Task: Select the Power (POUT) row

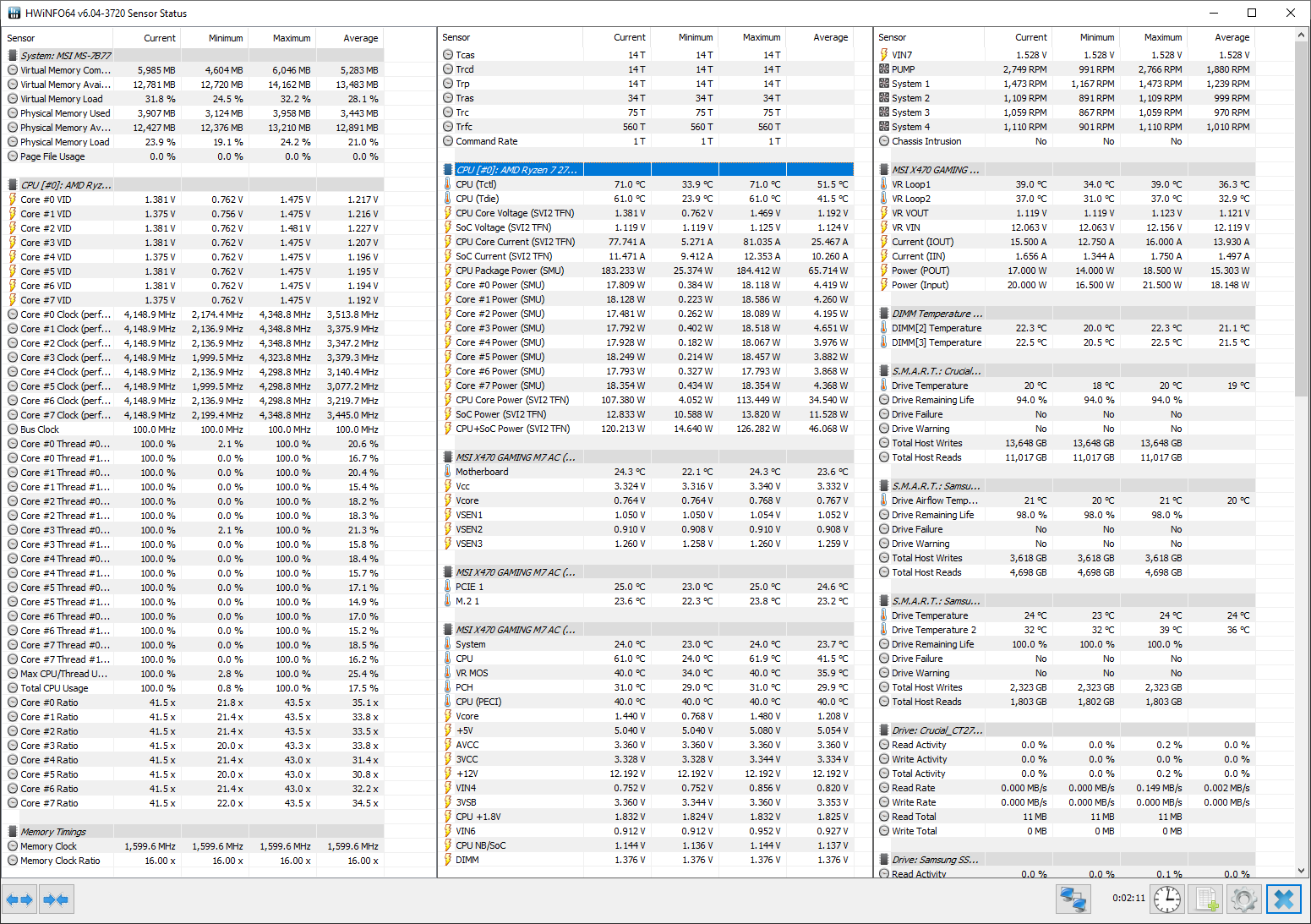Action: (1065, 271)
